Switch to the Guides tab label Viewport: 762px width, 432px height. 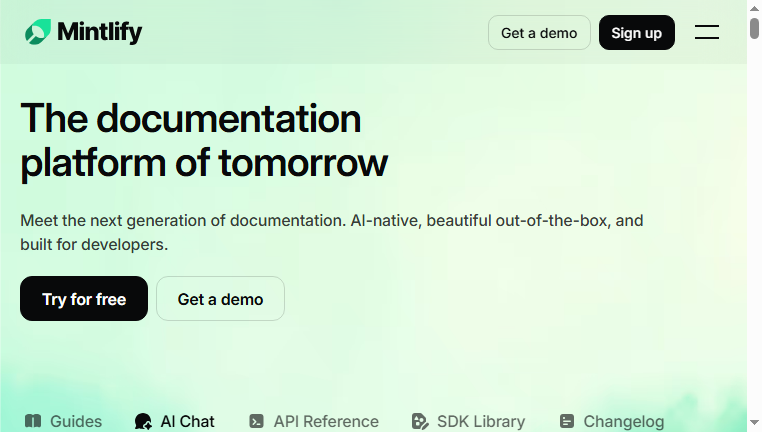tap(76, 421)
